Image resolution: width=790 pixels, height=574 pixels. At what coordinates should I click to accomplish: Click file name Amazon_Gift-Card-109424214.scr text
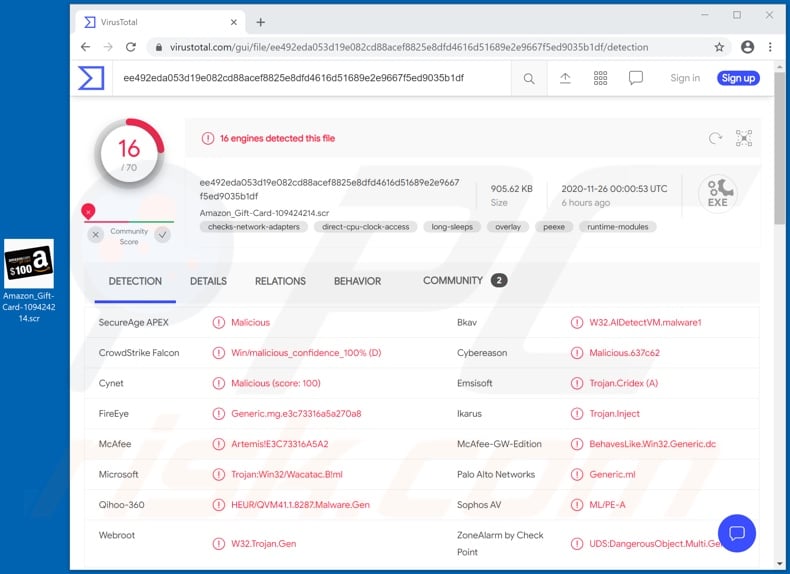coord(265,213)
